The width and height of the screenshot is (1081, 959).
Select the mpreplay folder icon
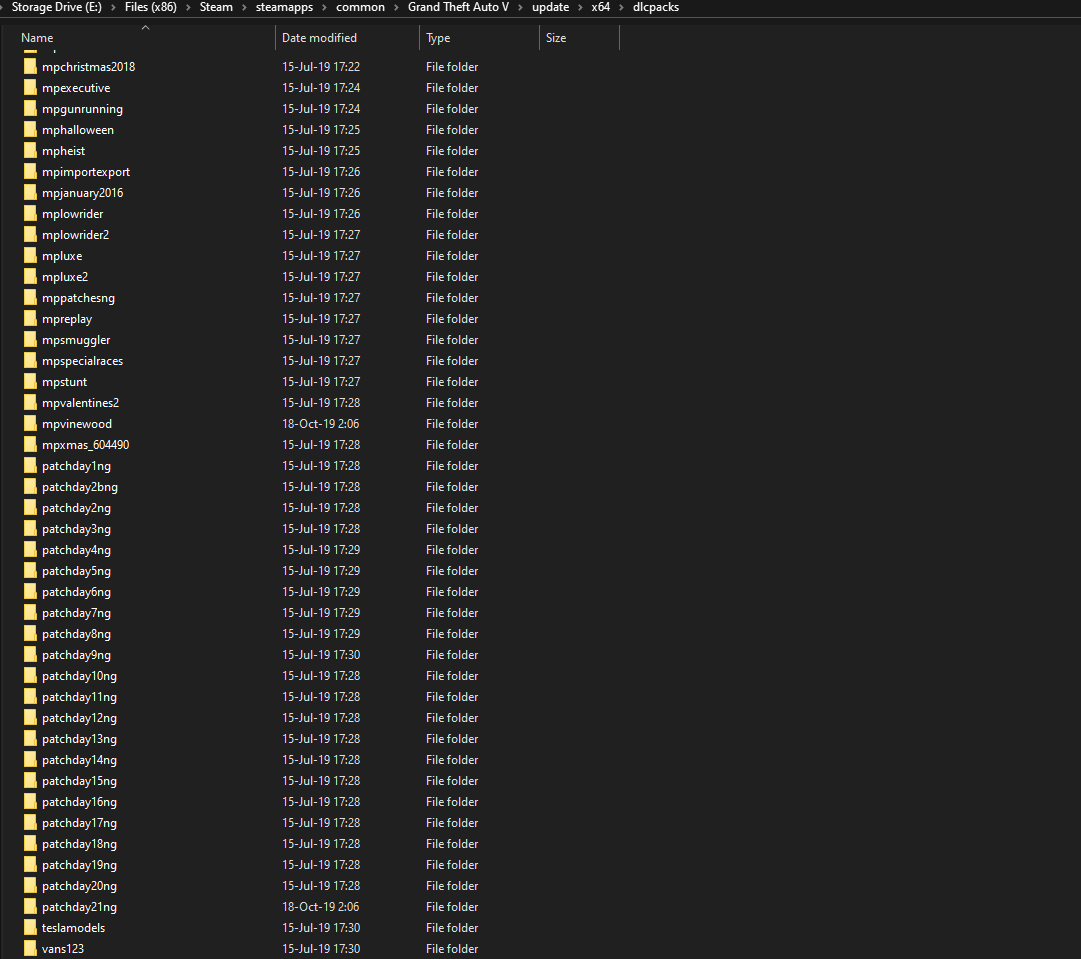30,319
